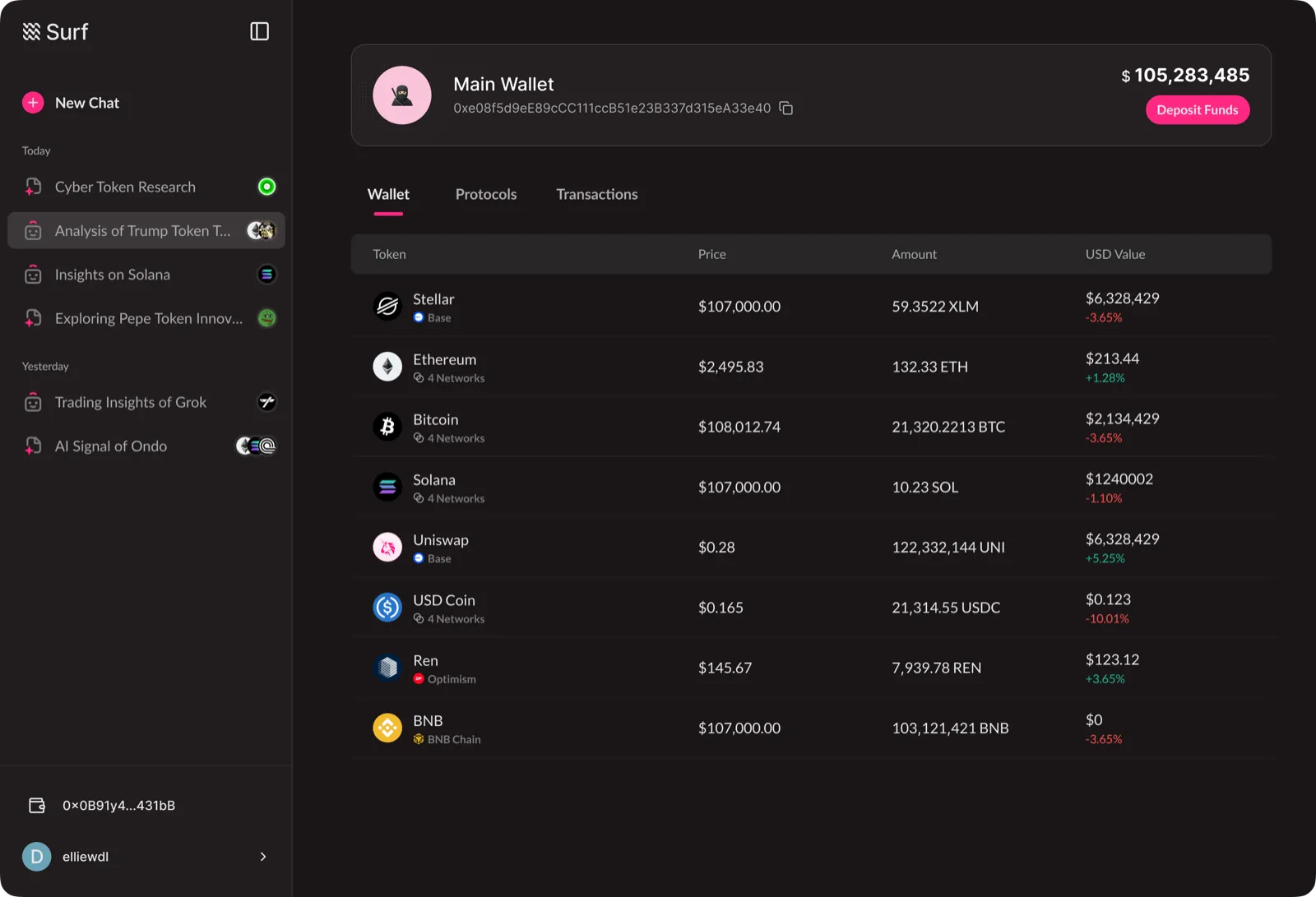Click the $1240002 Solana USD value
The height and width of the screenshot is (897, 1316).
pos(1119,479)
